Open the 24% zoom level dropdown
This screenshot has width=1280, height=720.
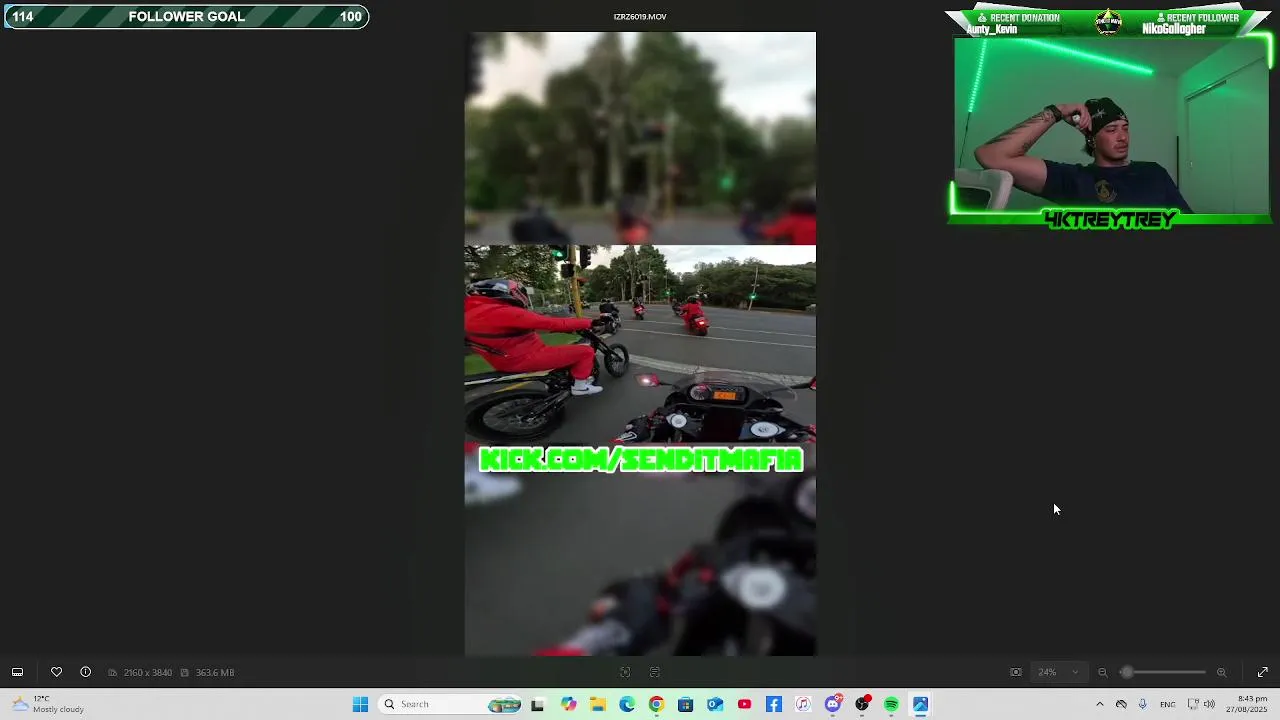click(x=1058, y=672)
